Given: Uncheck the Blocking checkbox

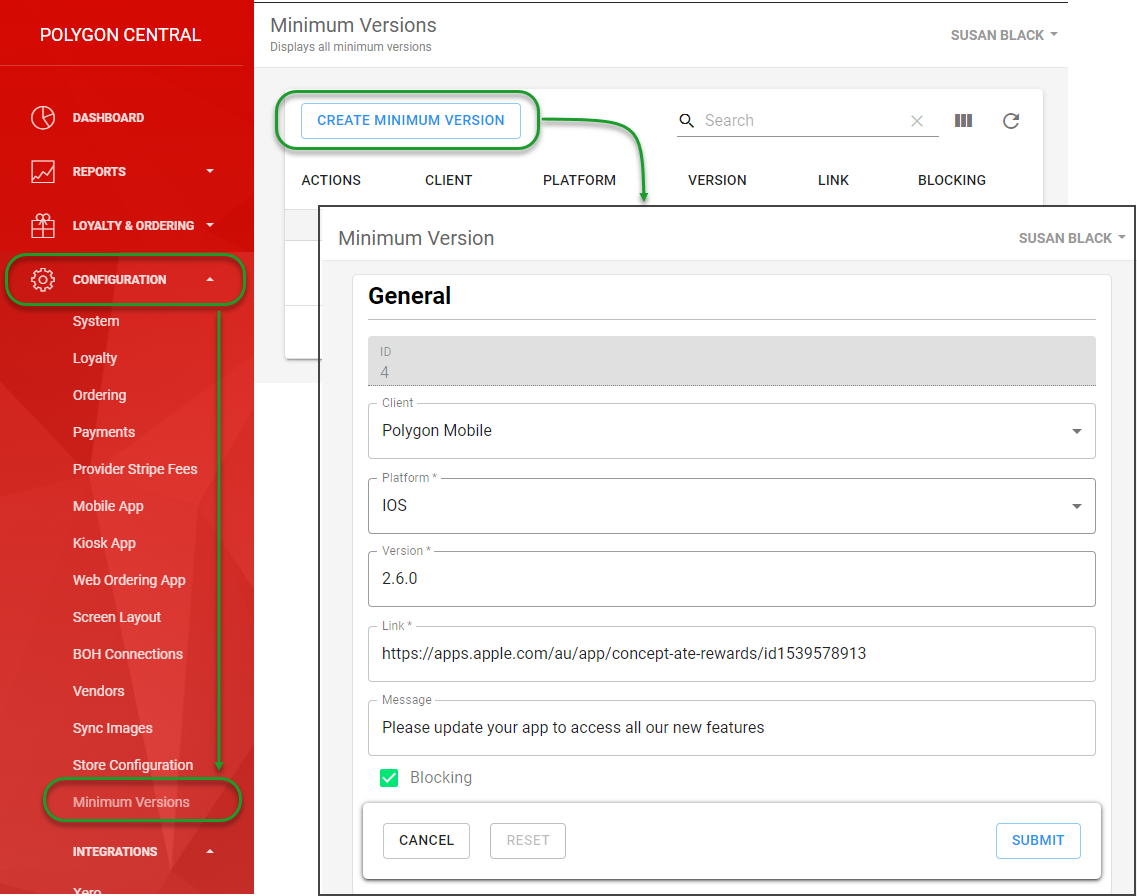Looking at the screenshot, I should 389,778.
